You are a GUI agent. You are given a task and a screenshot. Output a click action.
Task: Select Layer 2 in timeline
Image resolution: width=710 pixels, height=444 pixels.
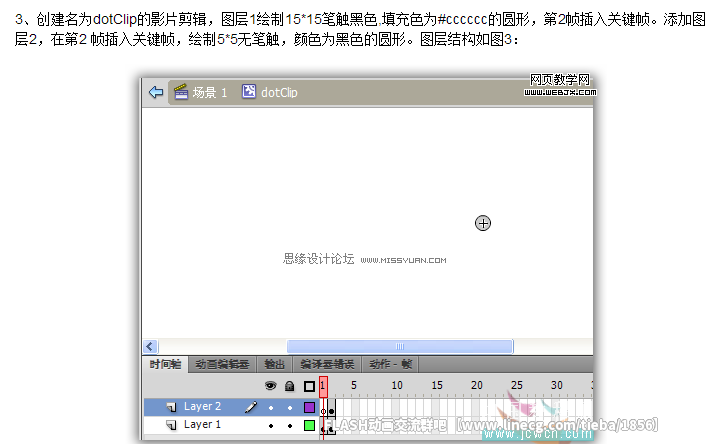tap(203, 407)
